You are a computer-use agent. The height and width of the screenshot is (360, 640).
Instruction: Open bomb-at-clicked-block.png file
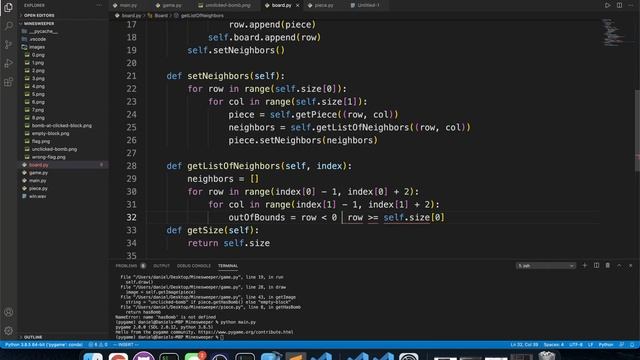[x=62, y=126]
